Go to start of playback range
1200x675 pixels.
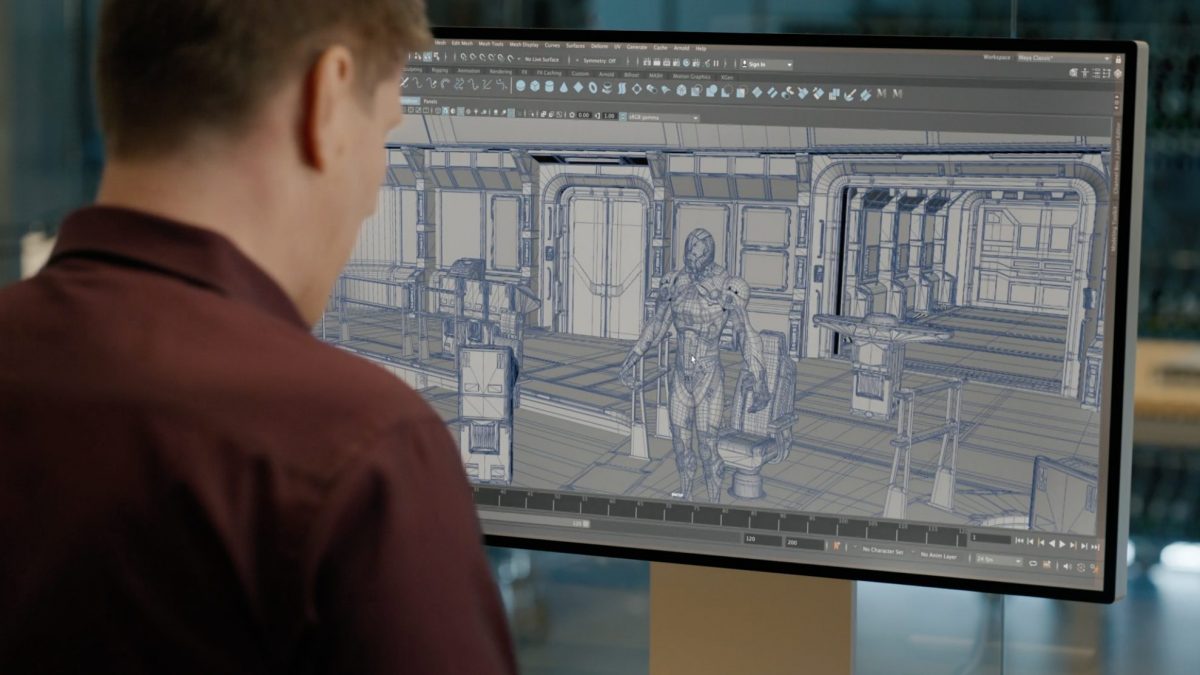1020,543
